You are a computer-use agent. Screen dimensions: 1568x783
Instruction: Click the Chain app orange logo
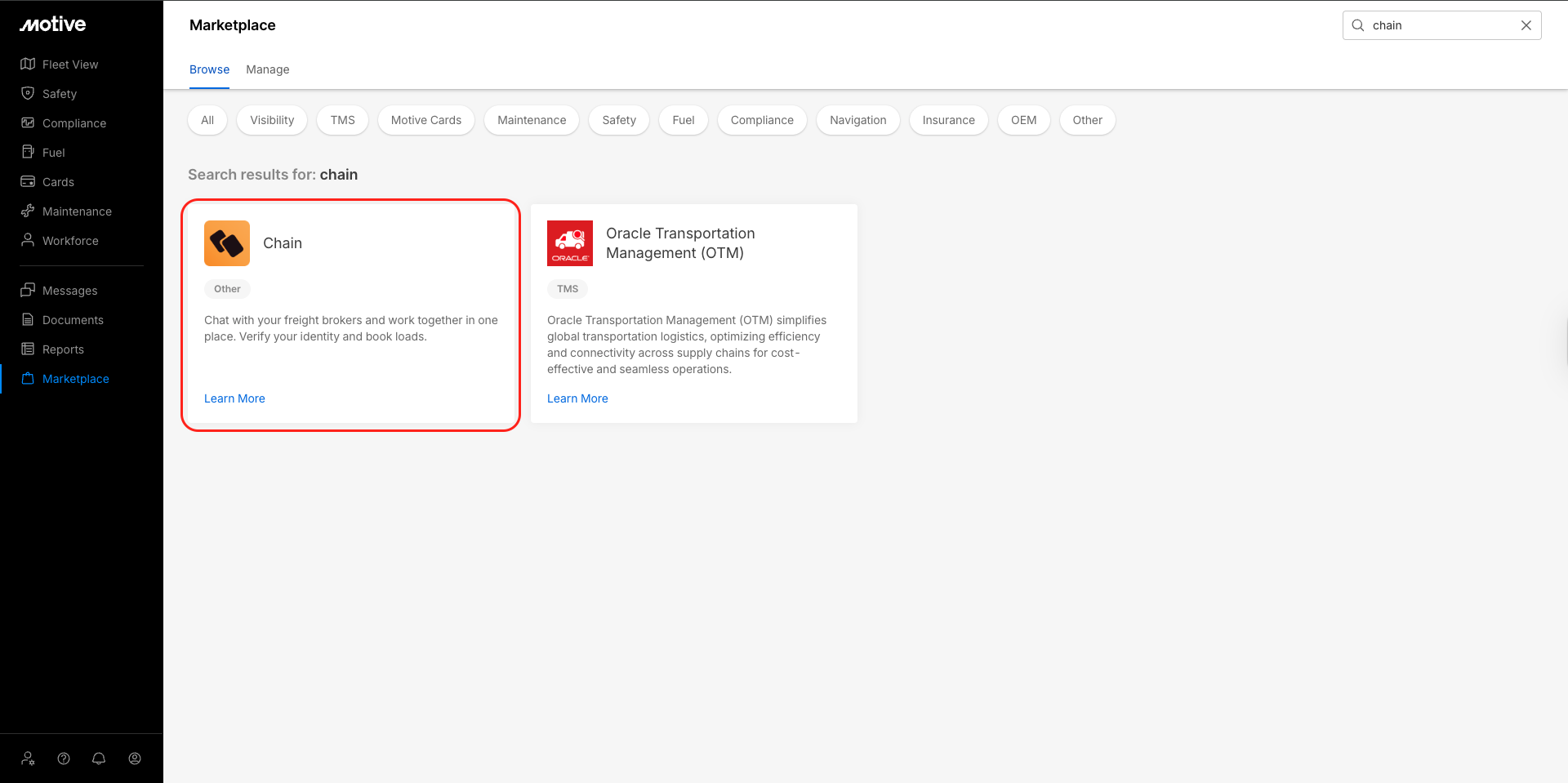tap(227, 243)
